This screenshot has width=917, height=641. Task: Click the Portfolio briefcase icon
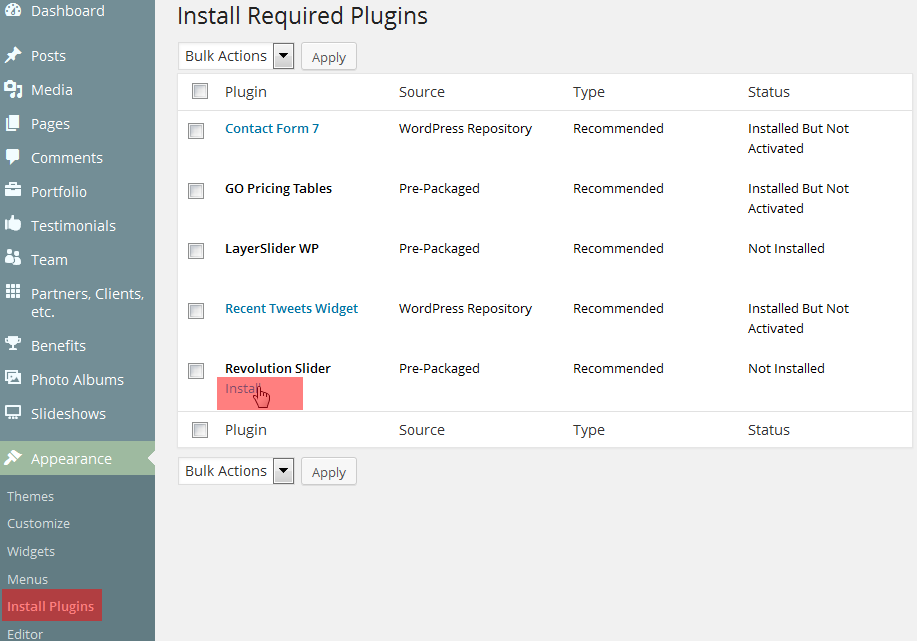[13, 191]
